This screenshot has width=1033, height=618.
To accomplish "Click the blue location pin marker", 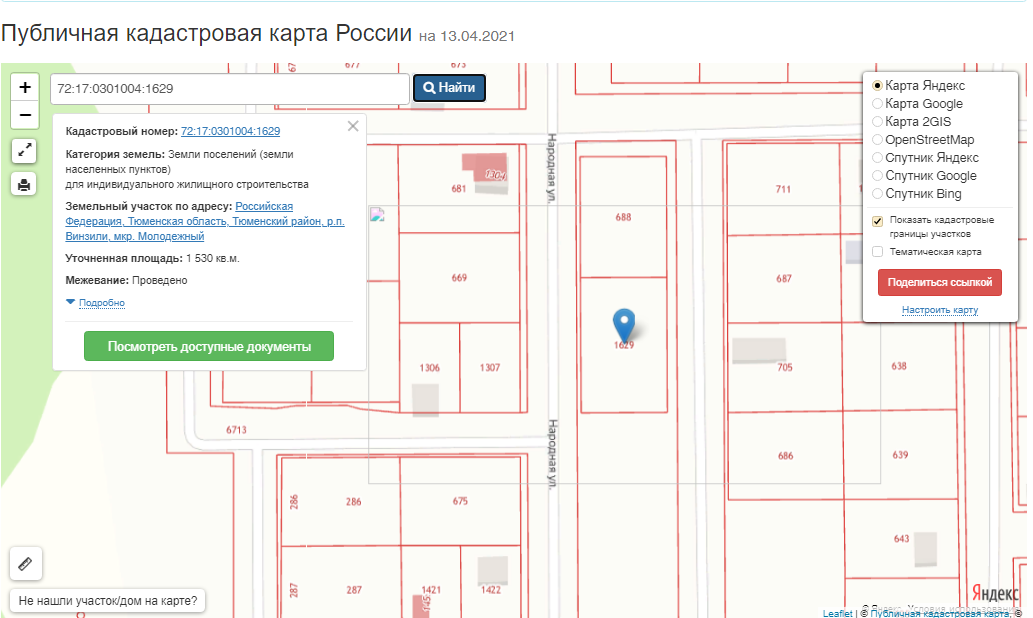I will pos(624,325).
